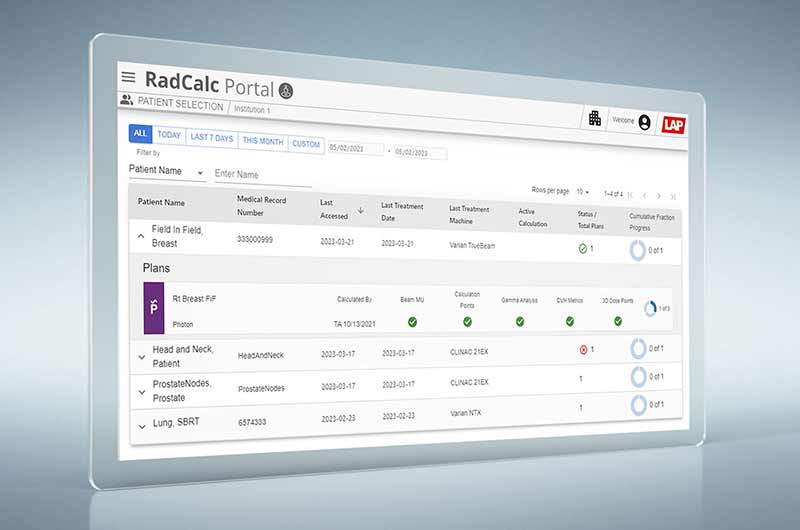Click the Patient Name column header
The image size is (800, 530).
click(x=161, y=202)
